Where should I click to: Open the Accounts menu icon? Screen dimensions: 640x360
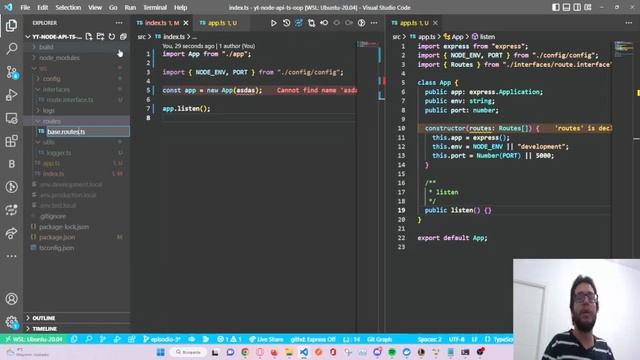11,299
